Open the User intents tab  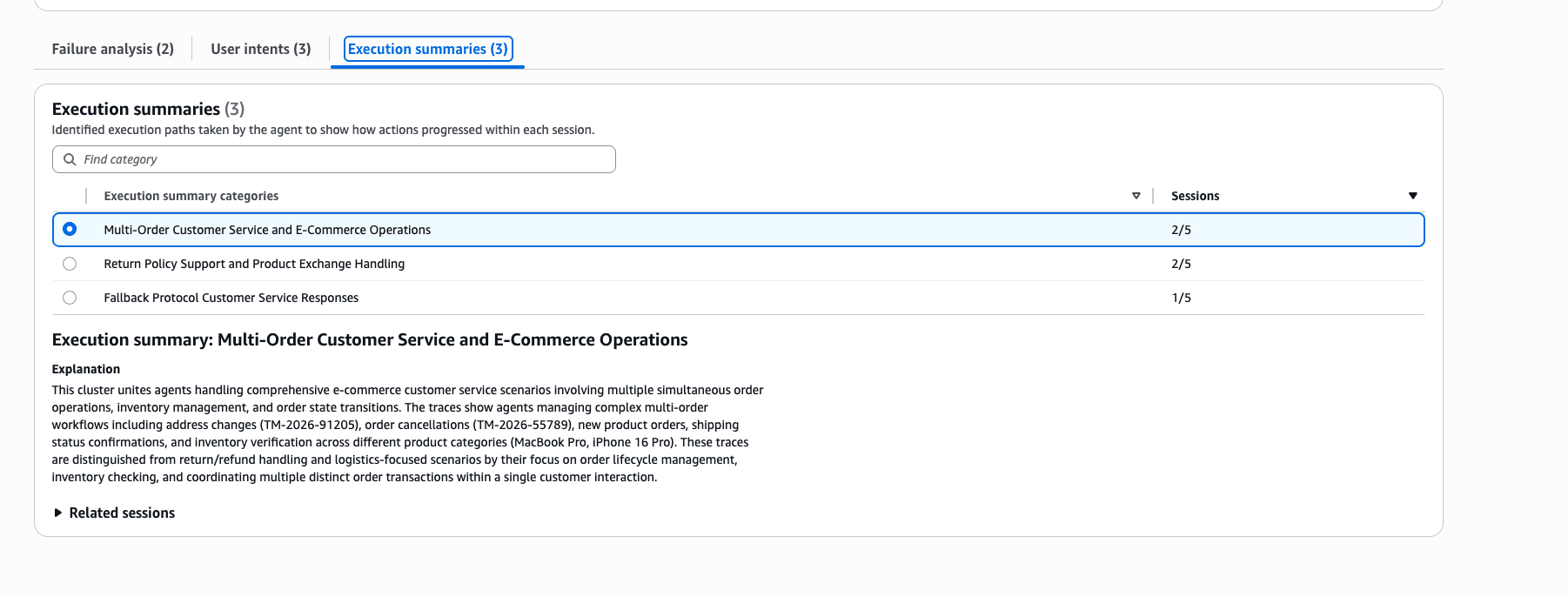pos(261,49)
